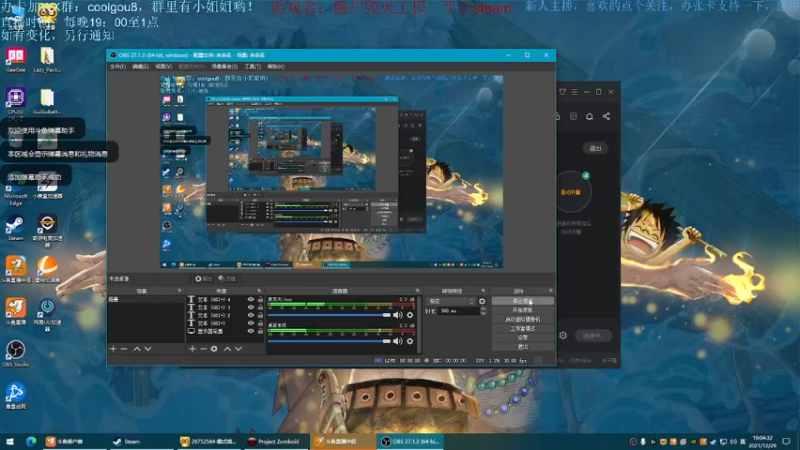
Task: Mute the microphone/Aux audio channel
Action: coord(398,315)
